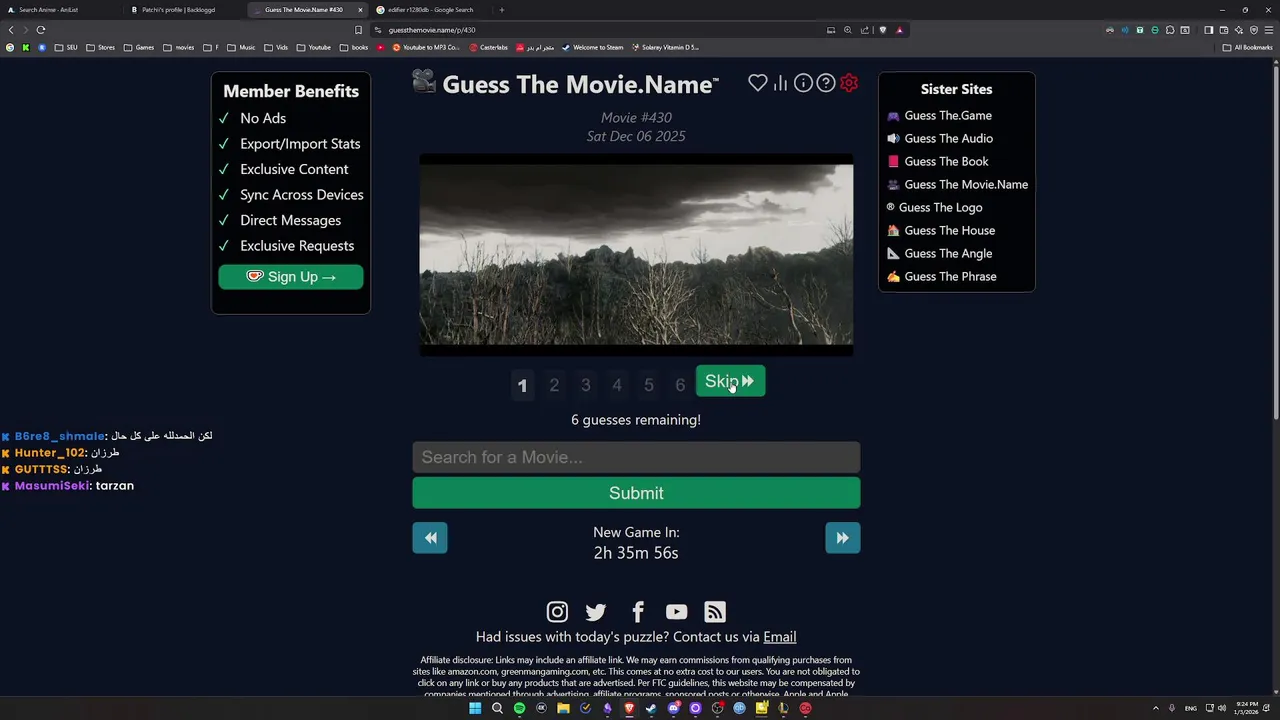
Task: Open Steam from the taskbar
Action: pyautogui.click(x=651, y=708)
